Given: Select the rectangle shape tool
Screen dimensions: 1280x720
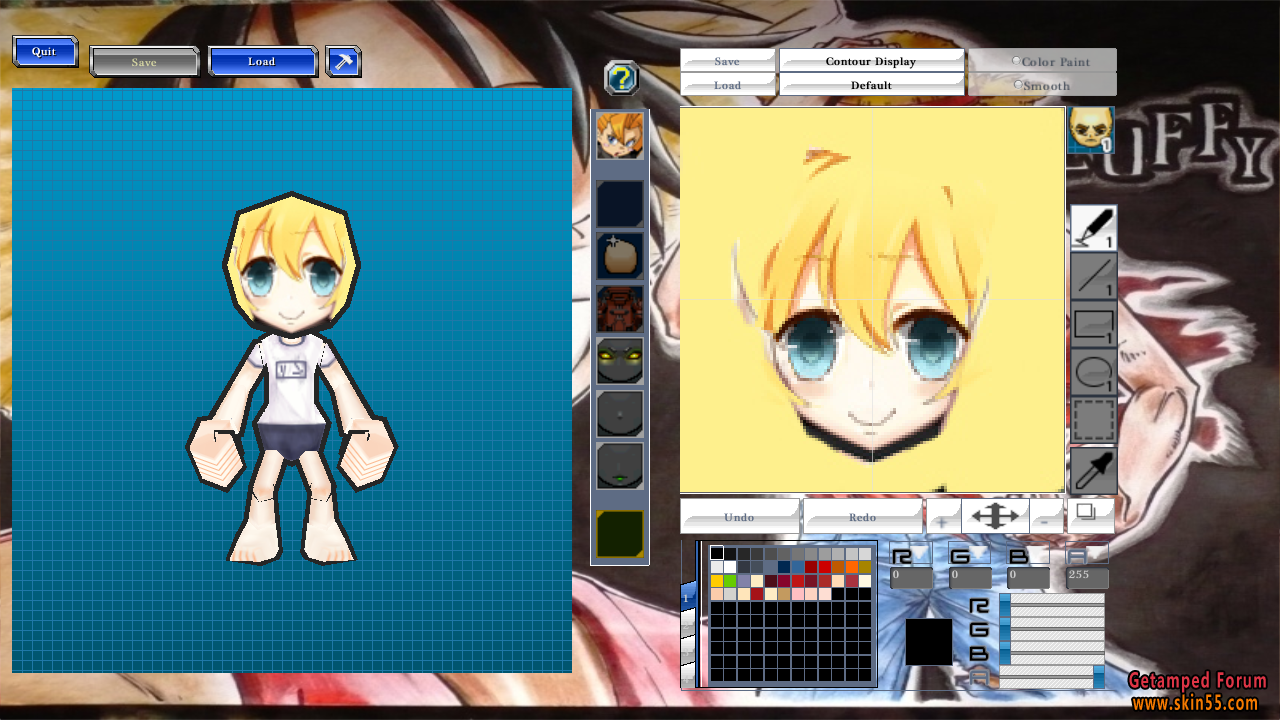Looking at the screenshot, I should coord(1093,325).
